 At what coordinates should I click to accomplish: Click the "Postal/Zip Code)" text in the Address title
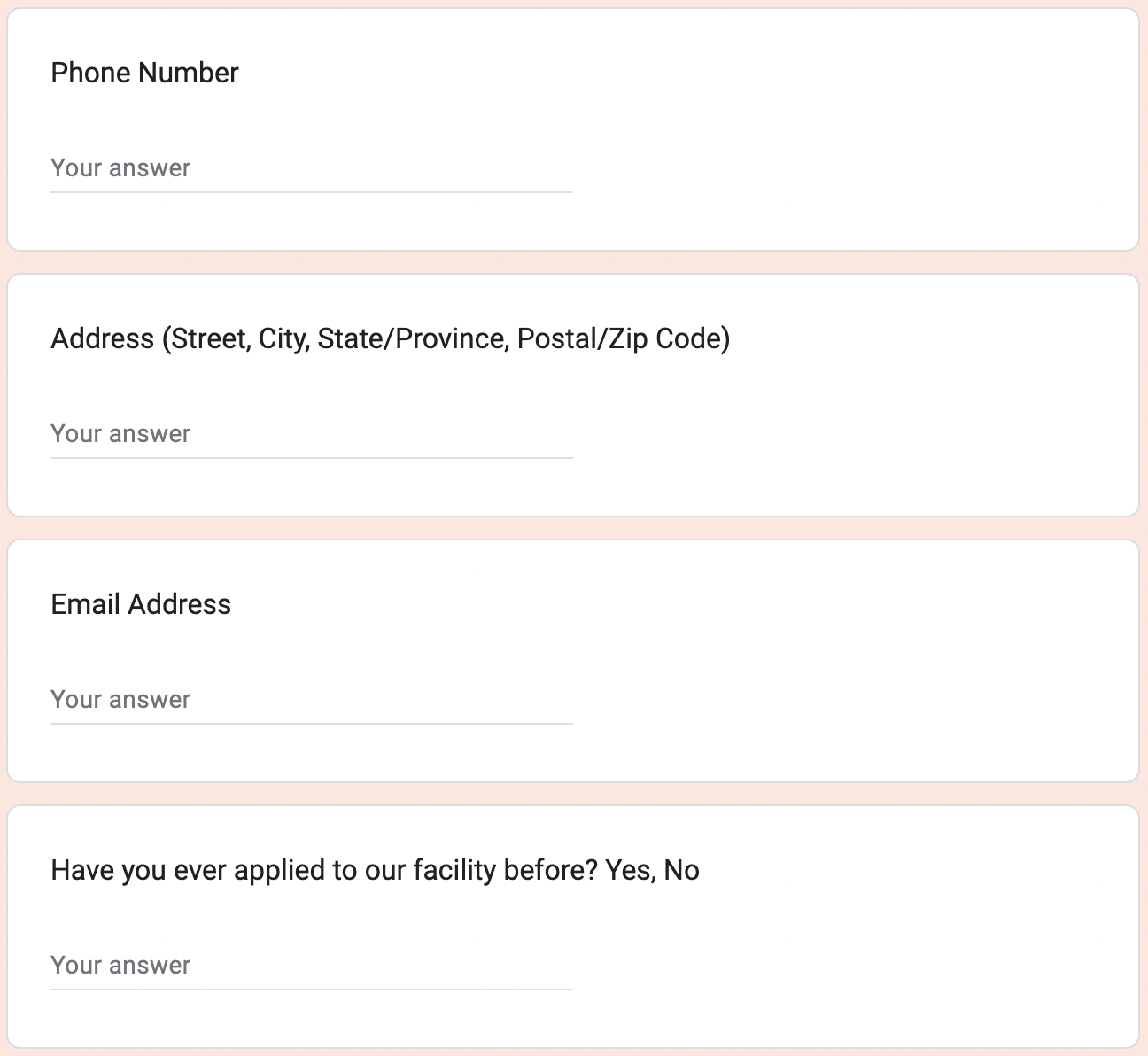[x=624, y=338]
